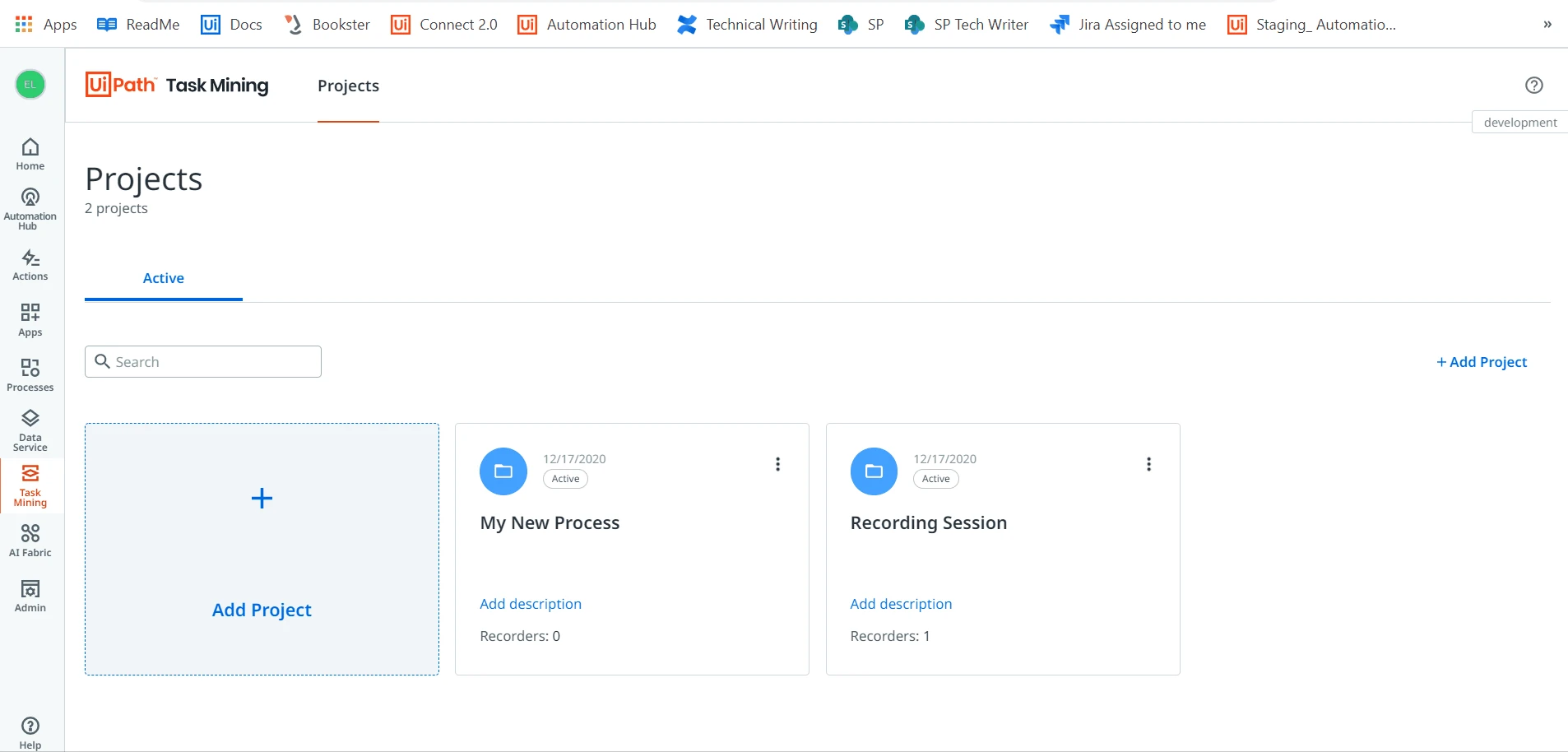Open Automation Hub from the sidebar

point(30,209)
